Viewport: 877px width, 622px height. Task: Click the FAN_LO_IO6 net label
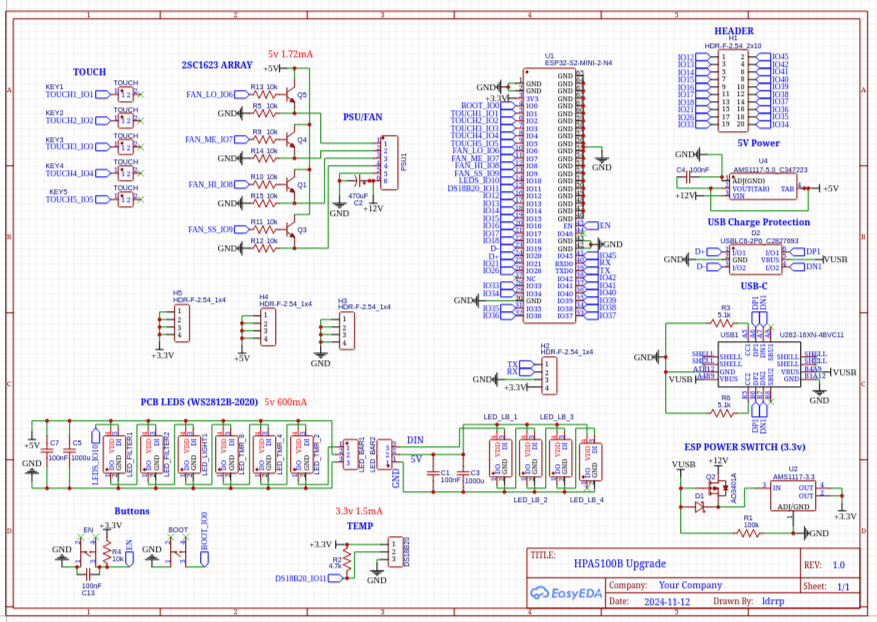pyautogui.click(x=209, y=95)
